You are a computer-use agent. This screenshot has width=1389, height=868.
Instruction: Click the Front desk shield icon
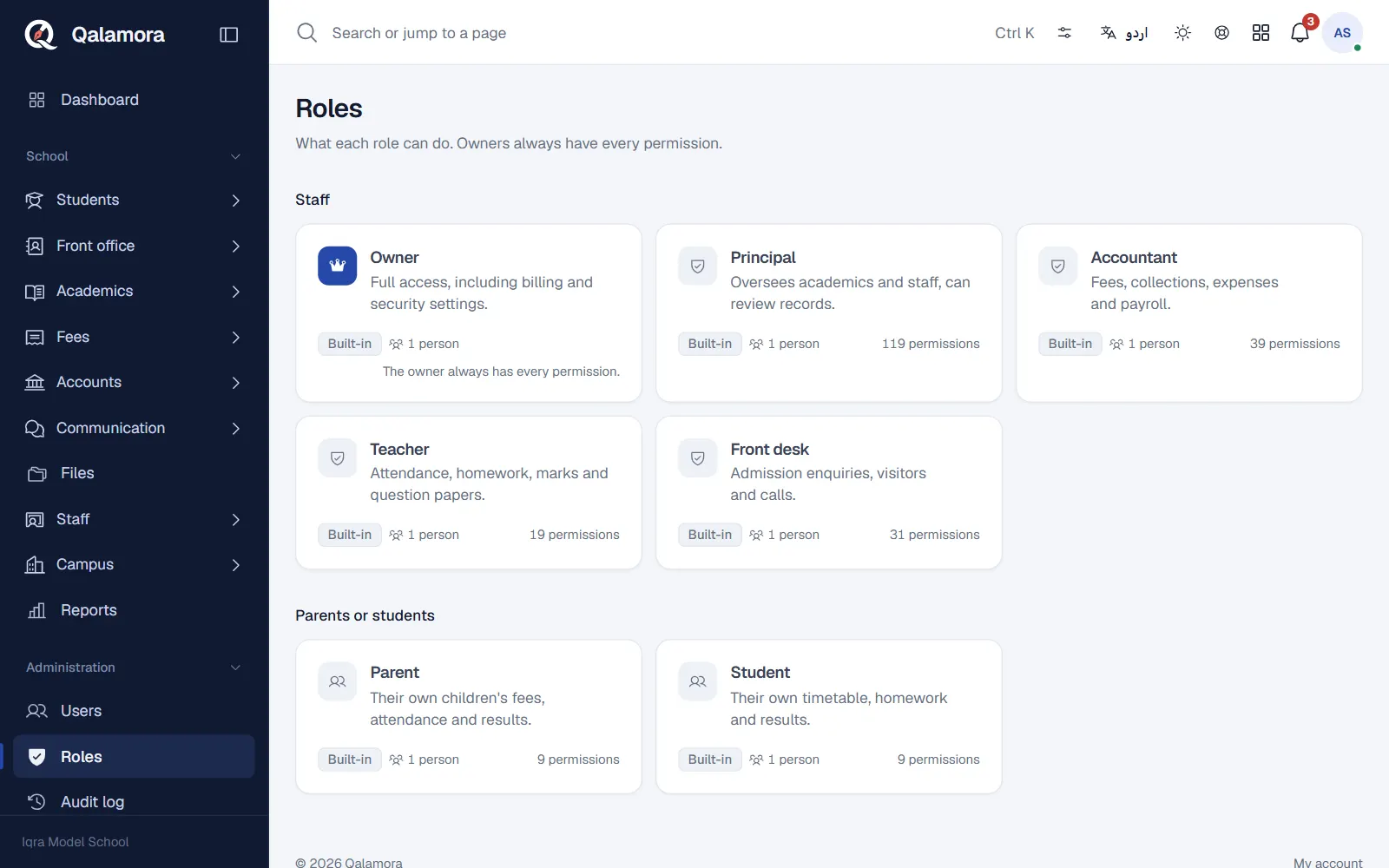pos(698,457)
